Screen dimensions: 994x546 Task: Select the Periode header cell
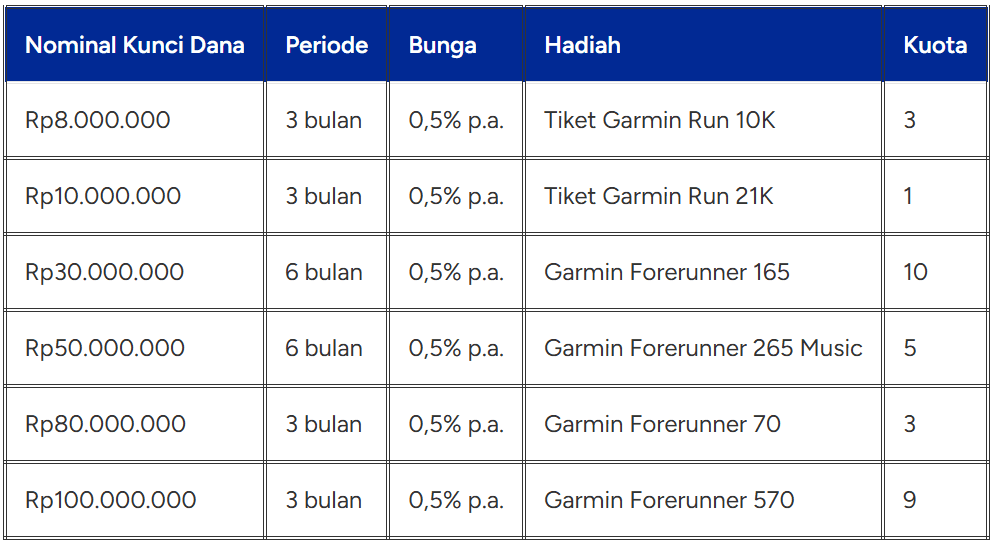point(326,44)
